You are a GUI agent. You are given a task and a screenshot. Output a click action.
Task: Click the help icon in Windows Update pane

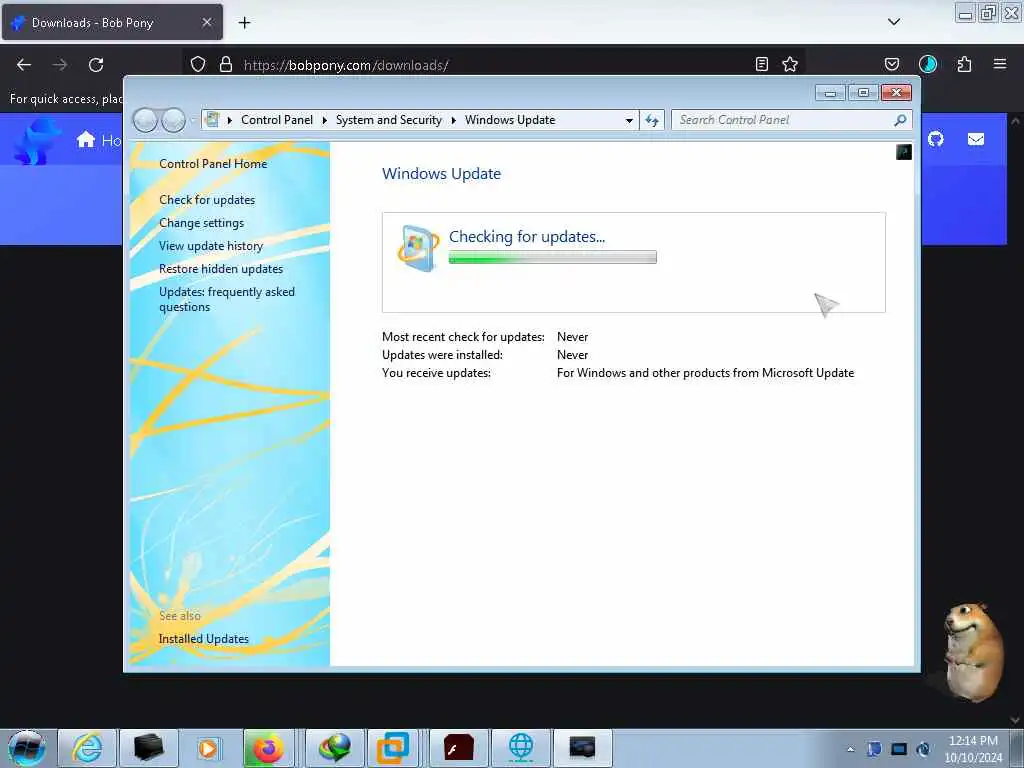[x=904, y=152]
